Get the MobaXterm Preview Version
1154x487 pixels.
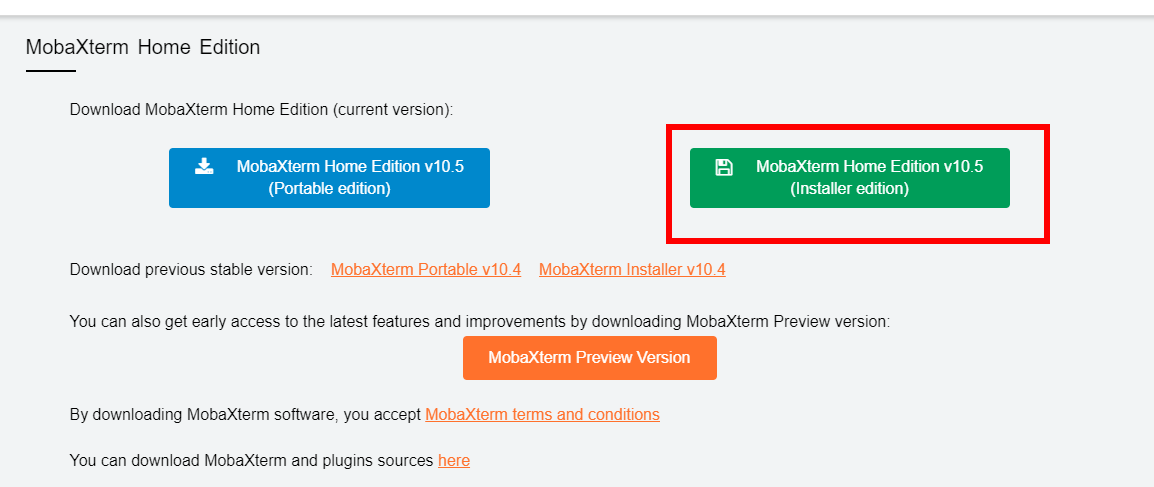pyautogui.click(x=590, y=358)
